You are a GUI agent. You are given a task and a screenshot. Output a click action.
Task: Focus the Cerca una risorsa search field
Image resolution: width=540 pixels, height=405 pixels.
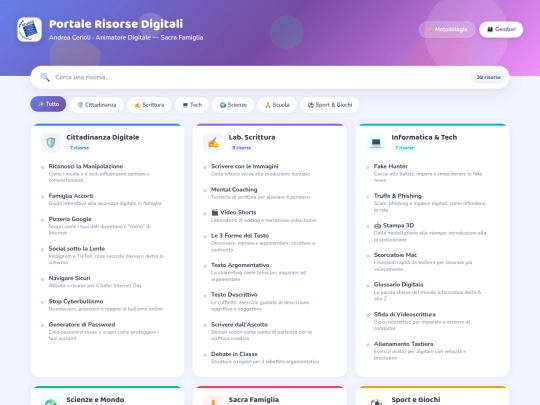tap(260, 77)
